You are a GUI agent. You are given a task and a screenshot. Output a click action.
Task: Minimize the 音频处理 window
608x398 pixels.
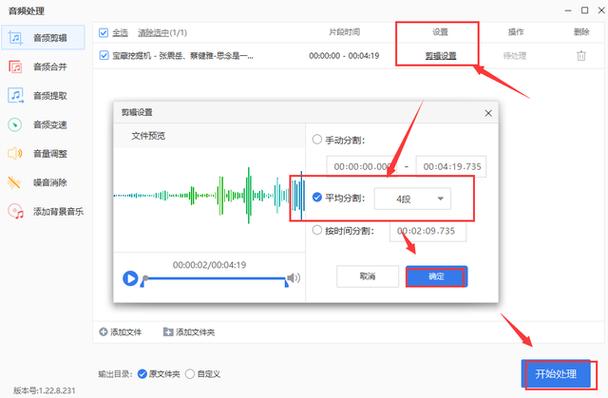click(568, 10)
